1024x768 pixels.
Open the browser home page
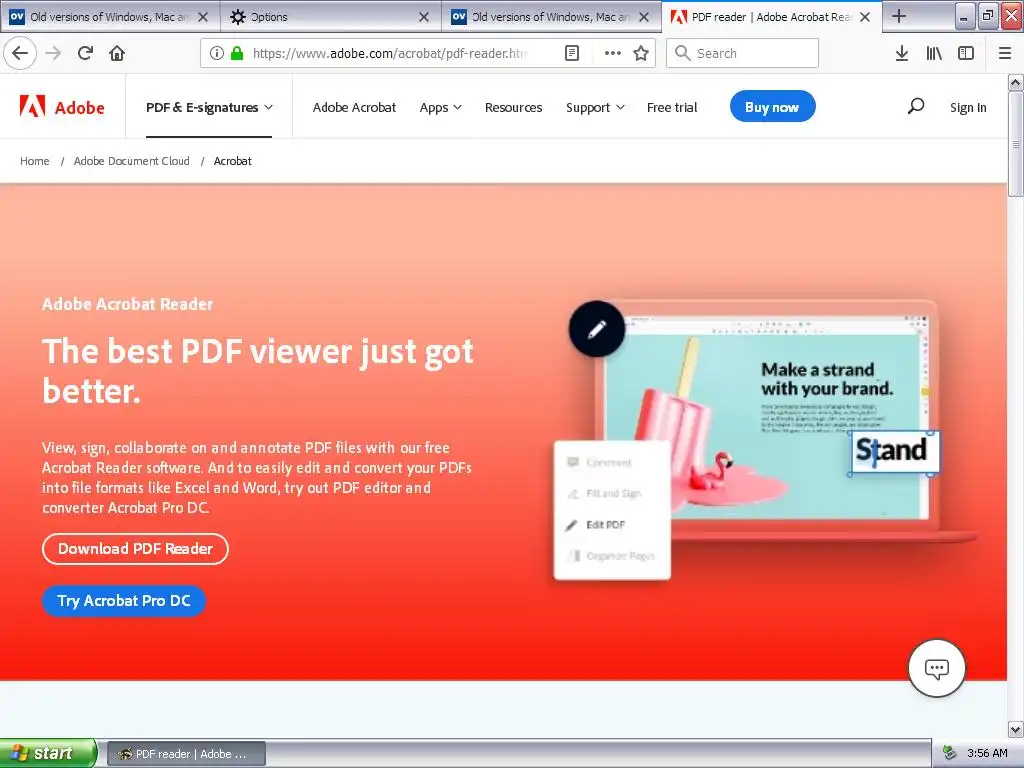(117, 53)
